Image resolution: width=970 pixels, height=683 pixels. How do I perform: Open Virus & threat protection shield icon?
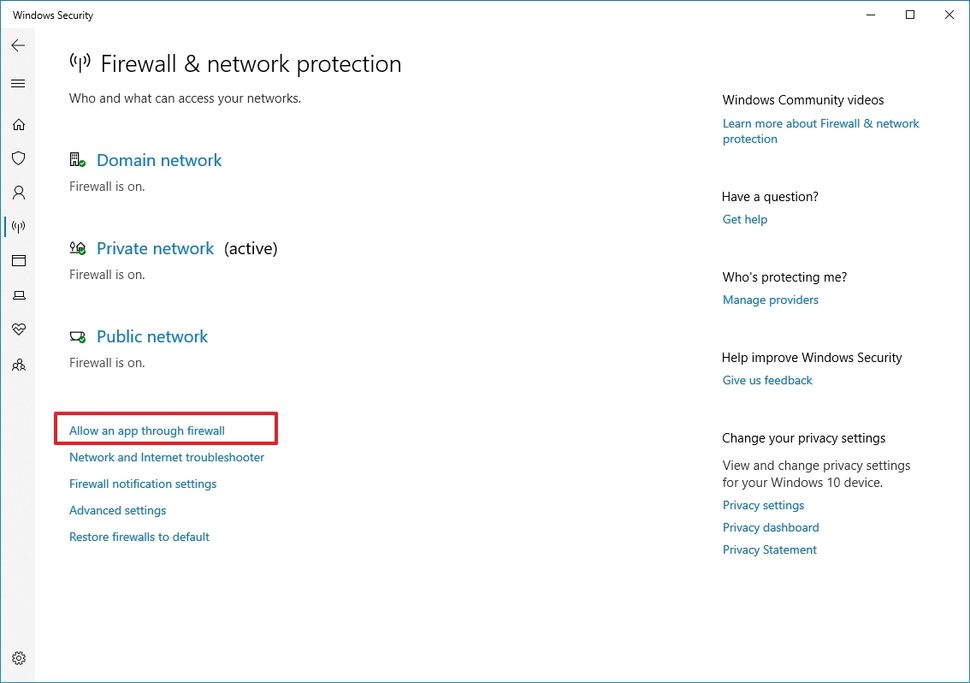18,158
